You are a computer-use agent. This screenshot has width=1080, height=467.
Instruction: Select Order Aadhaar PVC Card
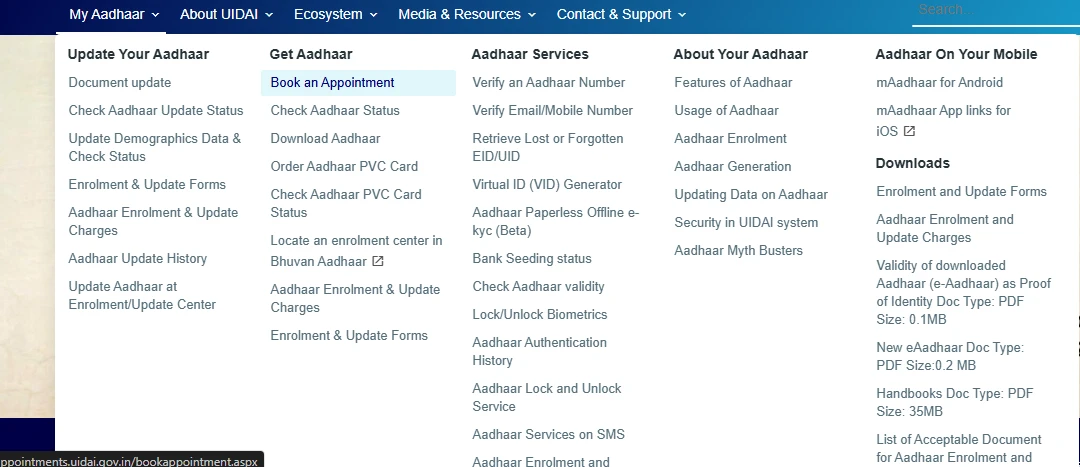(x=344, y=167)
